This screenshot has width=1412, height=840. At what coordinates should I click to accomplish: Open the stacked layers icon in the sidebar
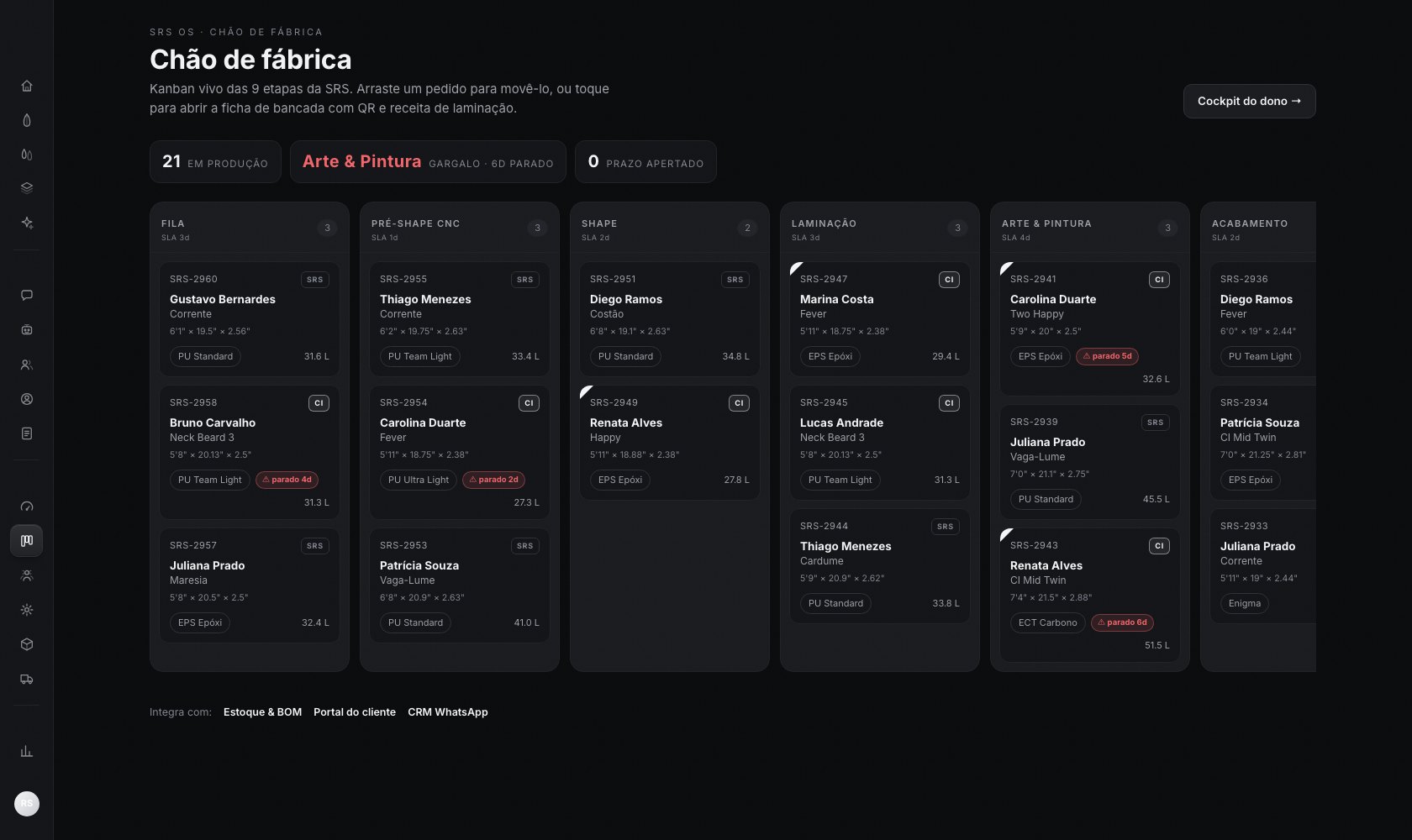pos(27,188)
